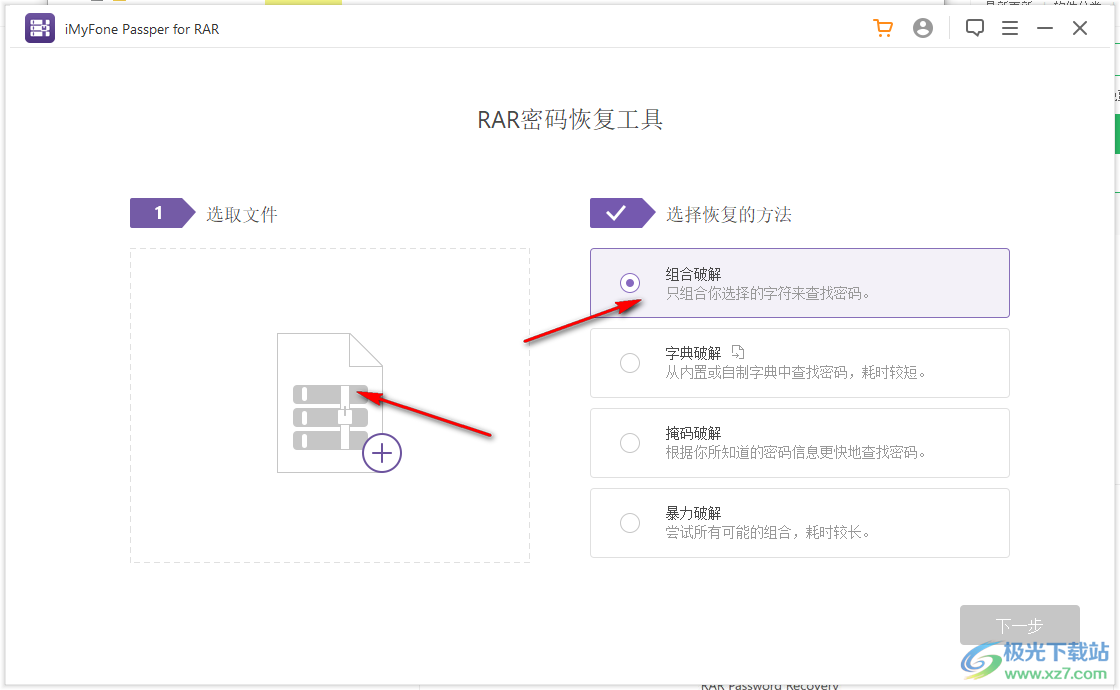Click description 根据你所知道的密码信息更快地查找密码
The width and height of the screenshot is (1120, 690).
coord(796,453)
